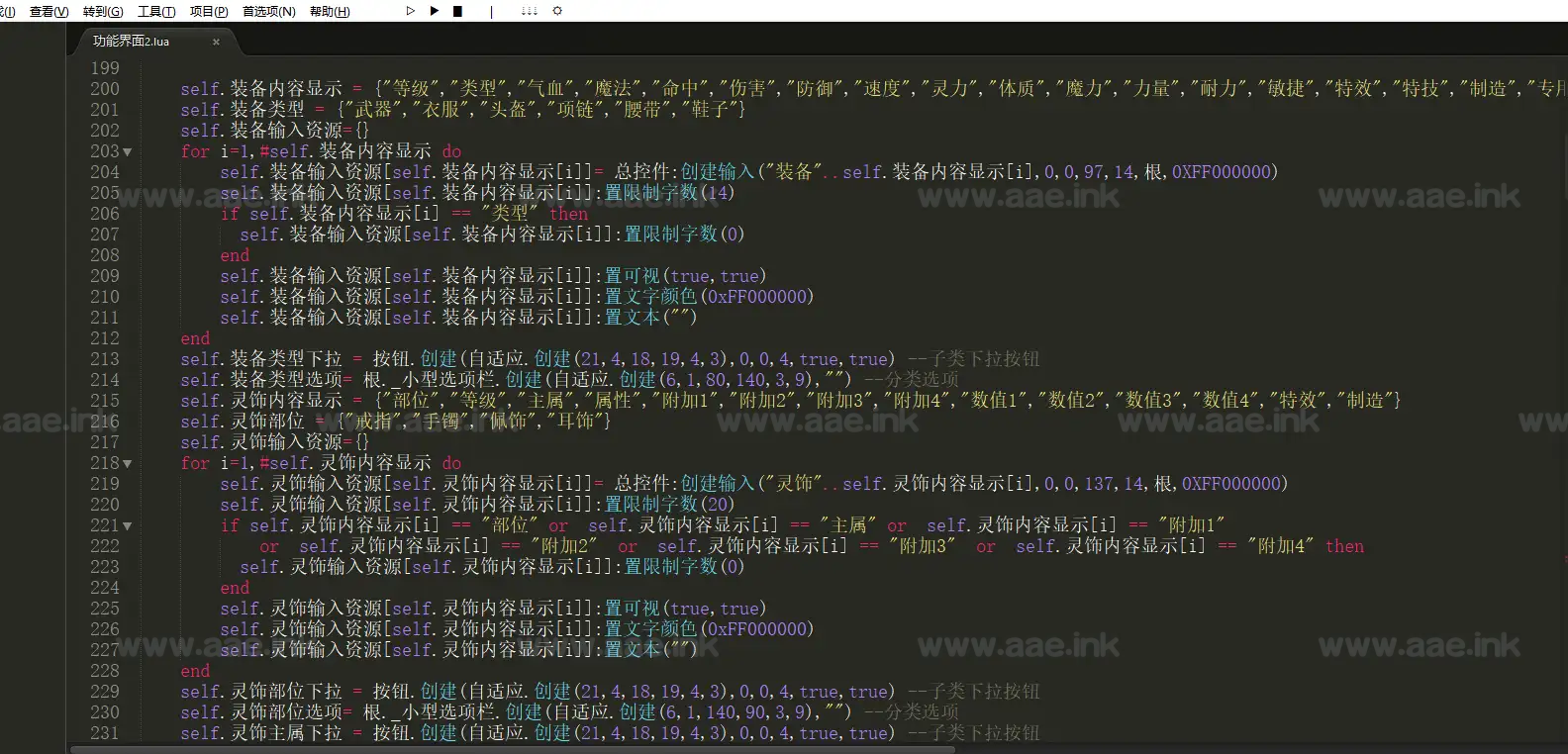1568x754 pixels.
Task: Click the black stop square icon
Action: point(457,11)
